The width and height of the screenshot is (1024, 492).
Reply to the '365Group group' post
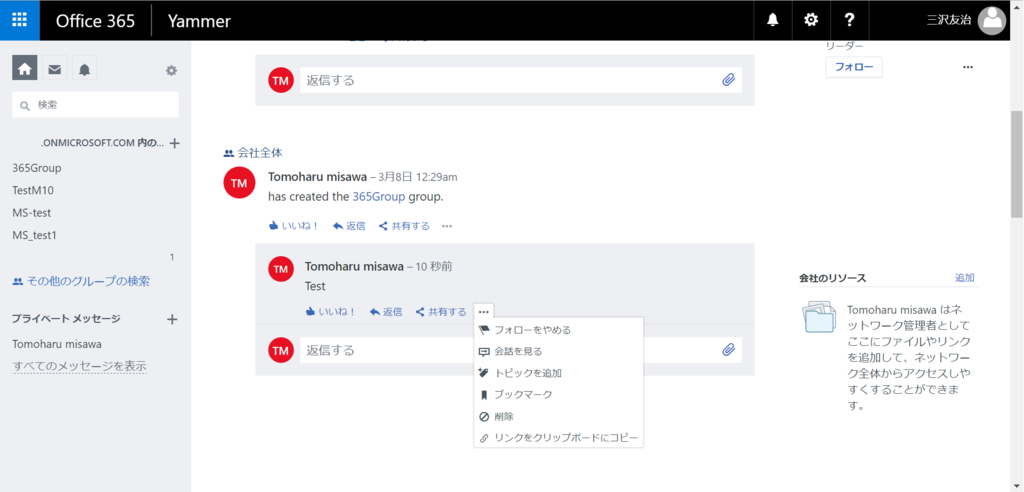tap(349, 226)
